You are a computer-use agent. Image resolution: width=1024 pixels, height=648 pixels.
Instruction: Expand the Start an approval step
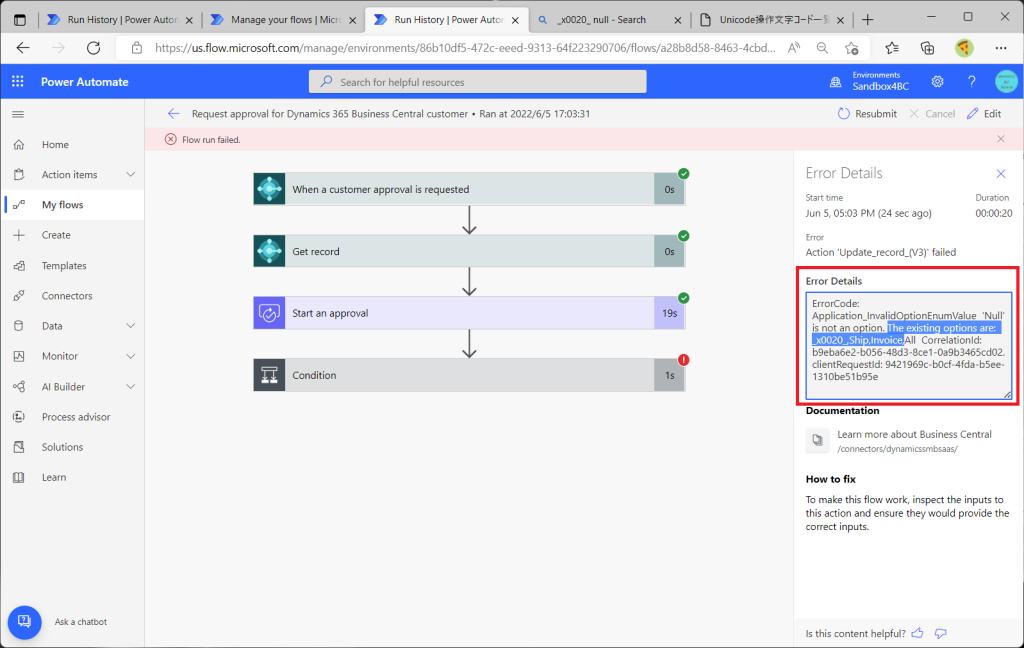coord(469,314)
